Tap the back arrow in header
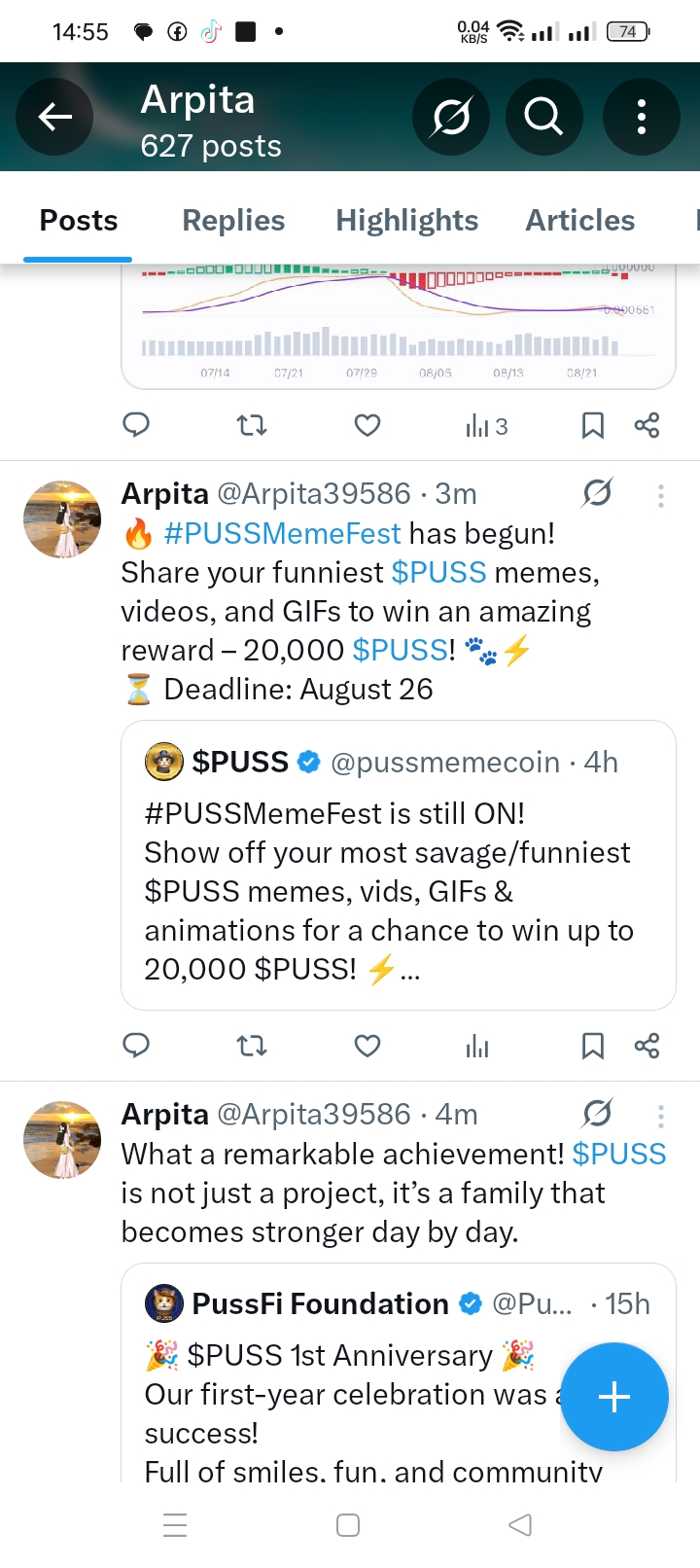The height and width of the screenshot is (1568, 700). click(55, 117)
